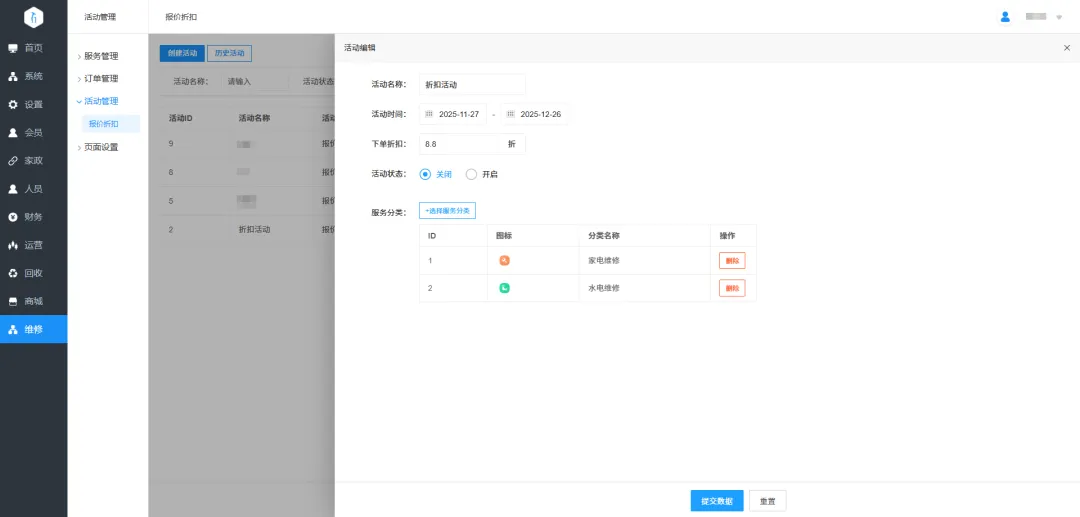Click the 回收 recycle icon in sidebar
Image resolution: width=1080 pixels, height=517 pixels.
coord(13,273)
